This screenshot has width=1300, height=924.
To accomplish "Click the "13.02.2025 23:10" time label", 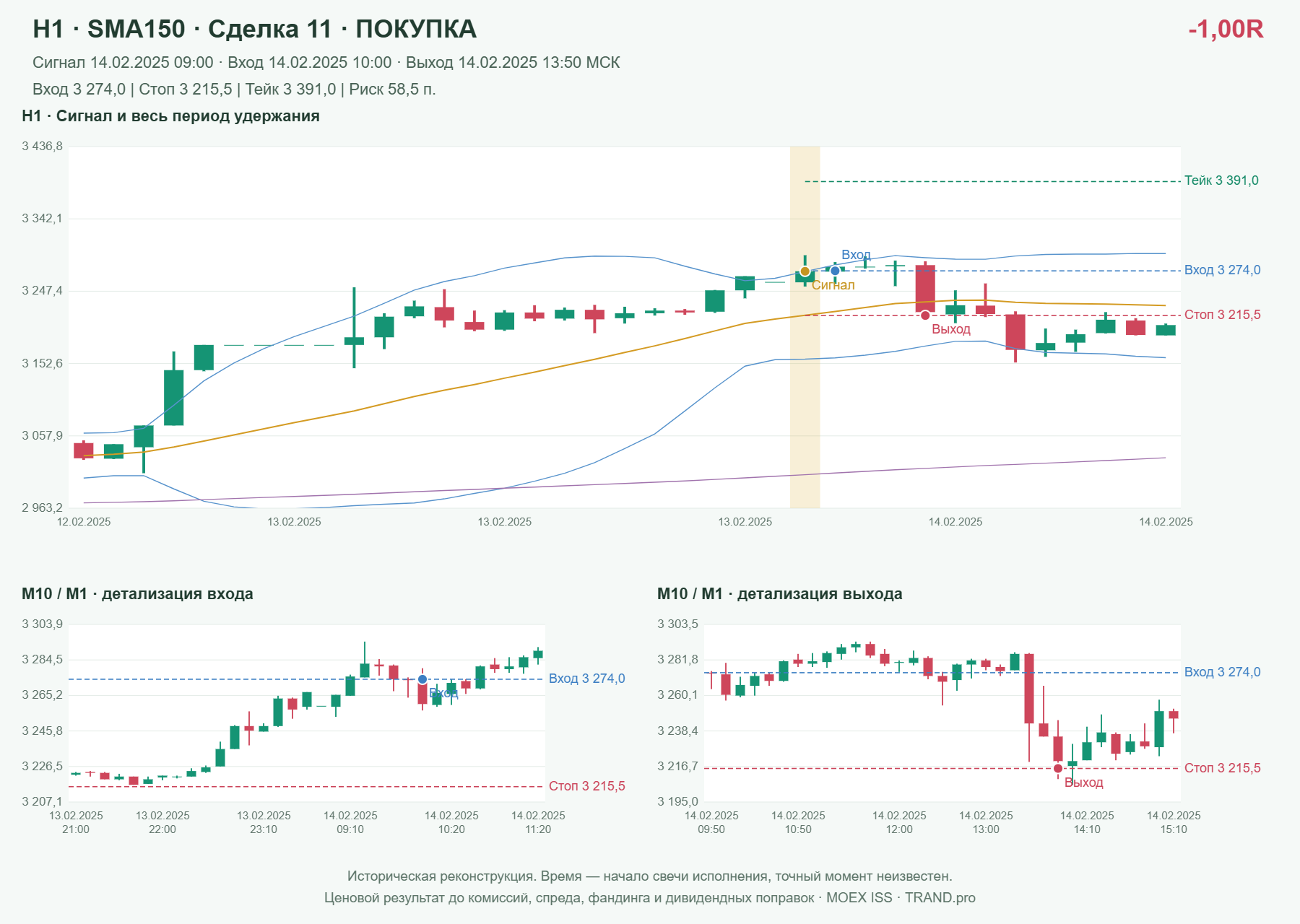I will tap(264, 822).
